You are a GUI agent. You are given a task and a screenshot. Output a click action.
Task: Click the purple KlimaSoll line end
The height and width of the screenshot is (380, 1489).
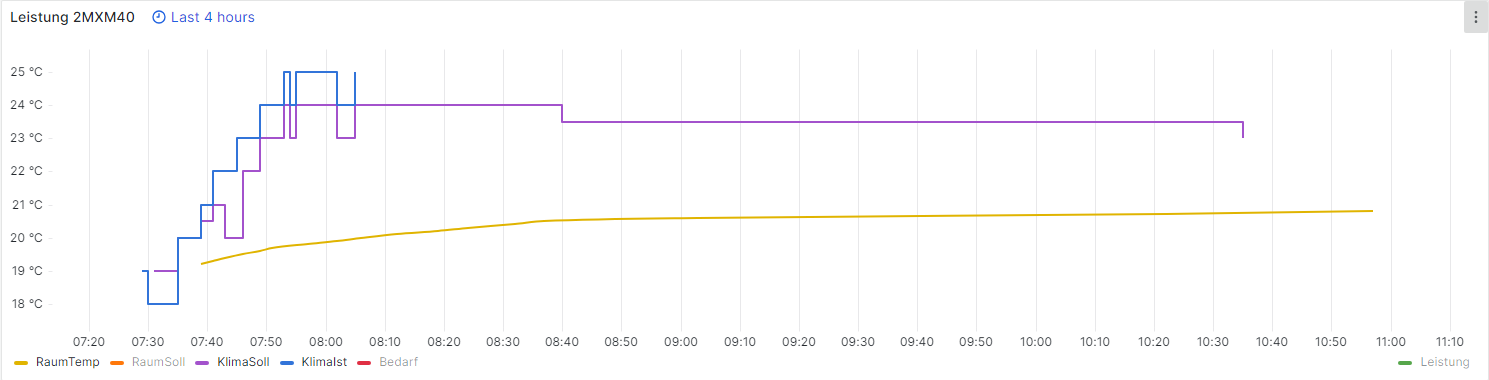[x=1243, y=137]
